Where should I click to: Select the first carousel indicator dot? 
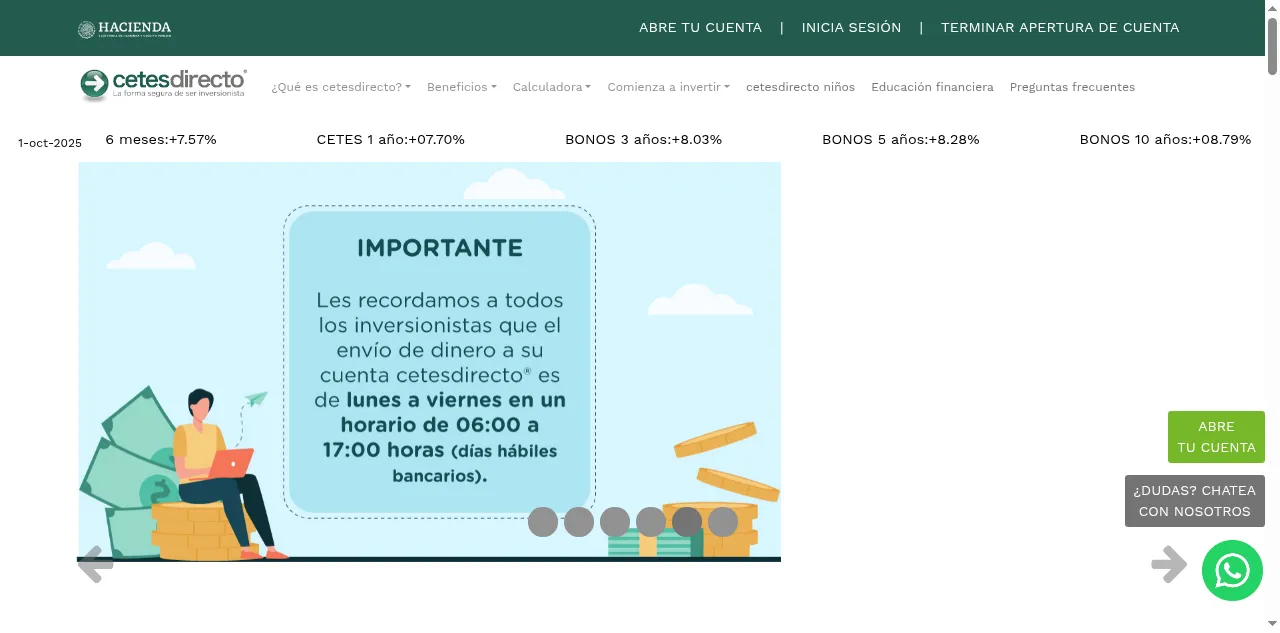click(543, 522)
